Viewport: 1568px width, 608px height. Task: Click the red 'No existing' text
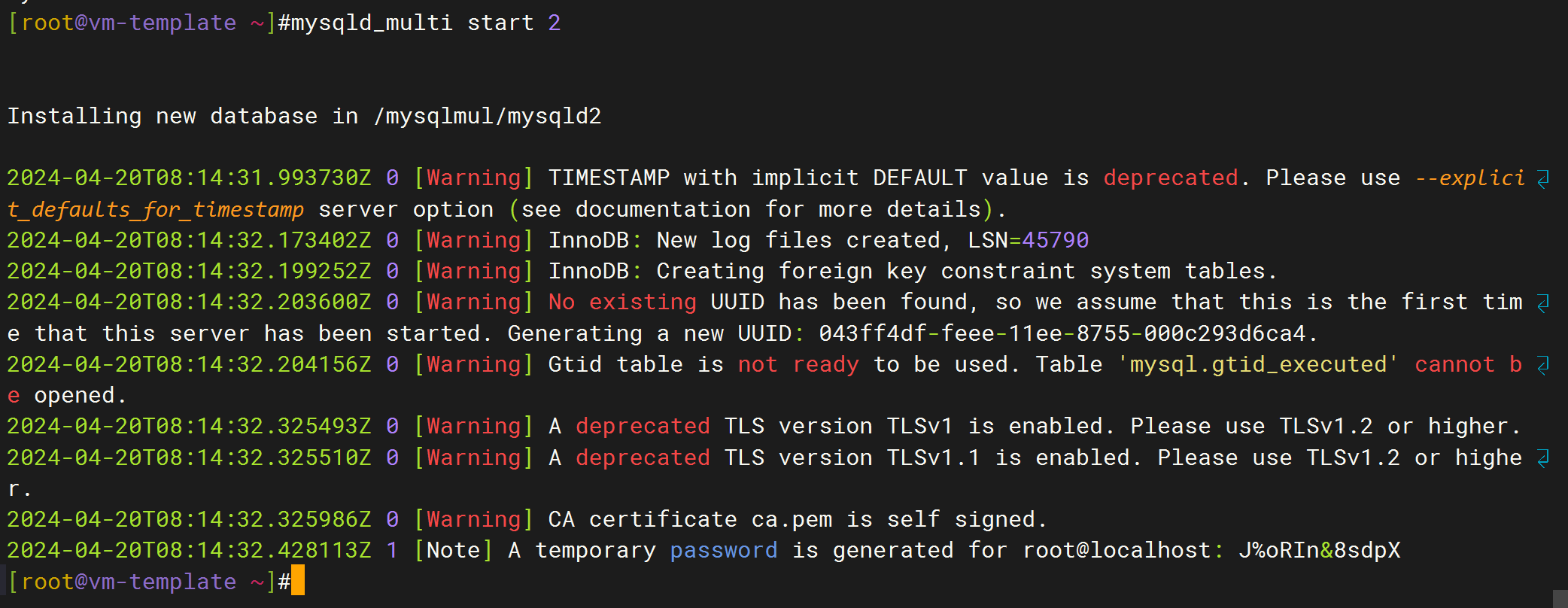(x=622, y=302)
